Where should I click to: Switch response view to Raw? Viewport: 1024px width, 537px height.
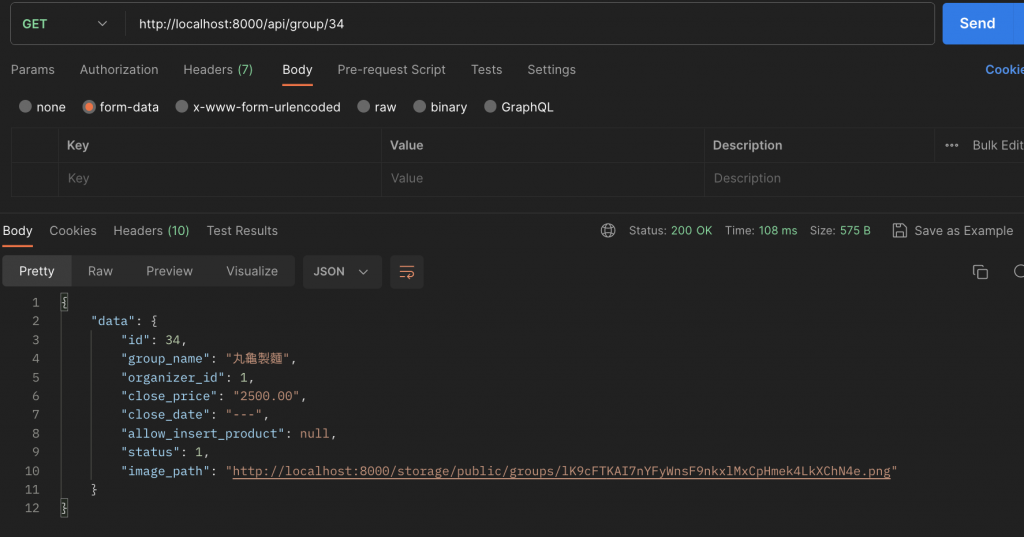101,271
